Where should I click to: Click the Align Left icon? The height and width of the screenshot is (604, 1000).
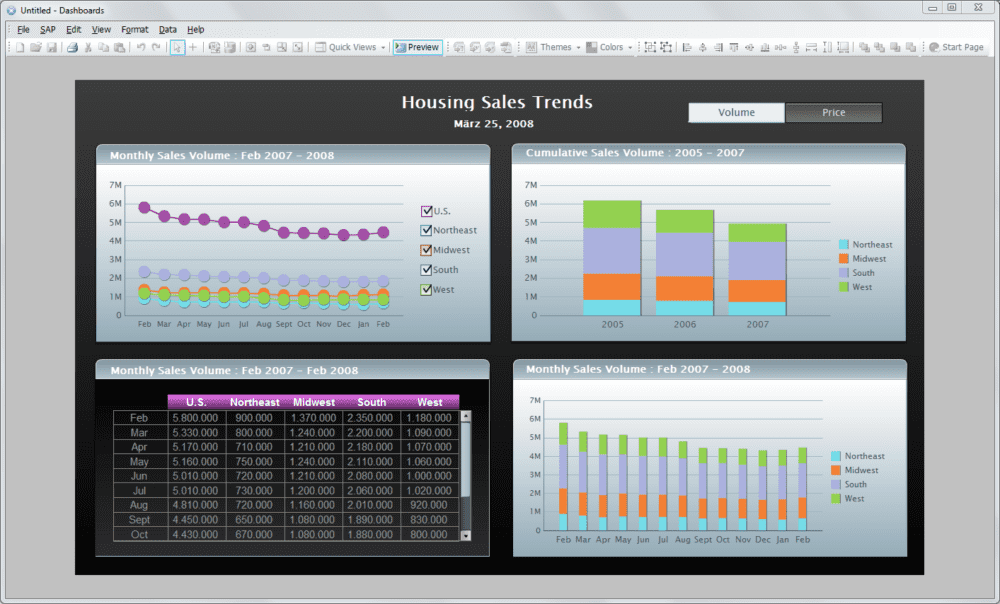[x=688, y=47]
